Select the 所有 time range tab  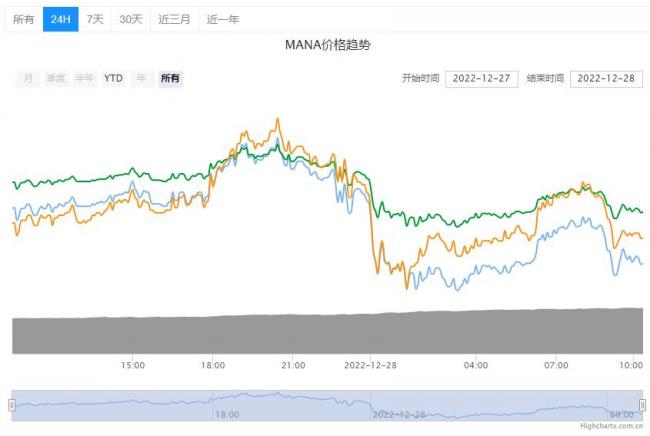click(x=24, y=19)
